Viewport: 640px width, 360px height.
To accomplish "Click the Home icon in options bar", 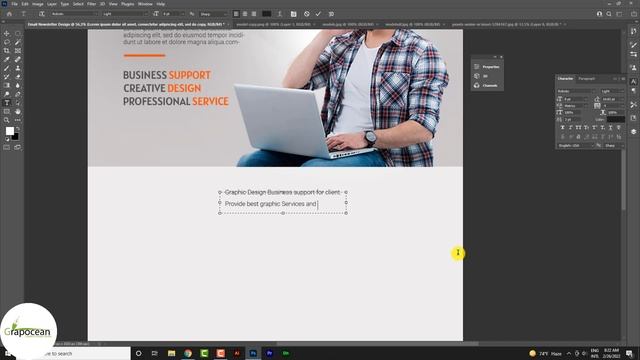I will point(9,14).
